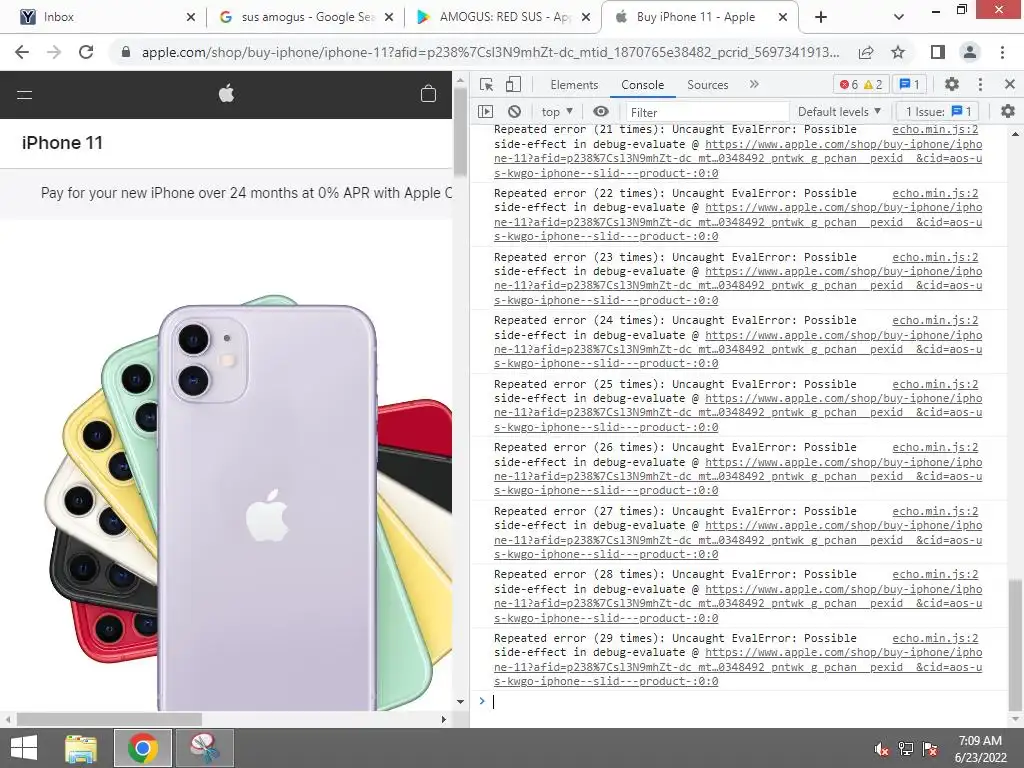Click the iPhone 11 heading text
The image size is (1024, 768).
pos(62,143)
